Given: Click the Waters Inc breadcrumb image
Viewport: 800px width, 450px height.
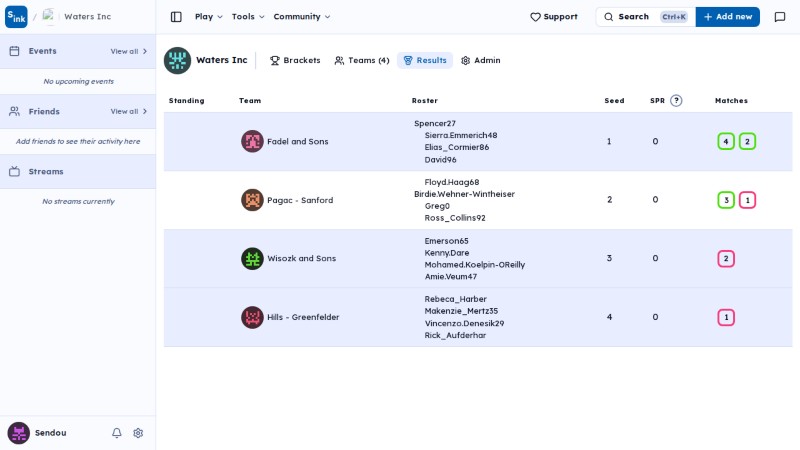Looking at the screenshot, I should 48,16.
